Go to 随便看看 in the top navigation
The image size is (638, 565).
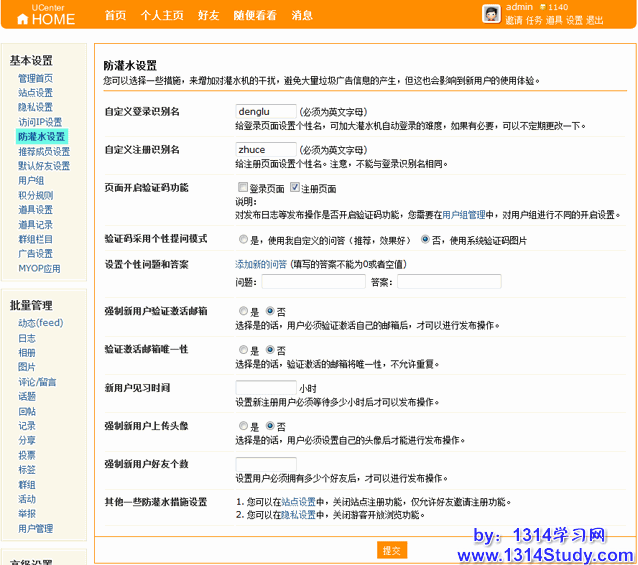pyautogui.click(x=255, y=15)
